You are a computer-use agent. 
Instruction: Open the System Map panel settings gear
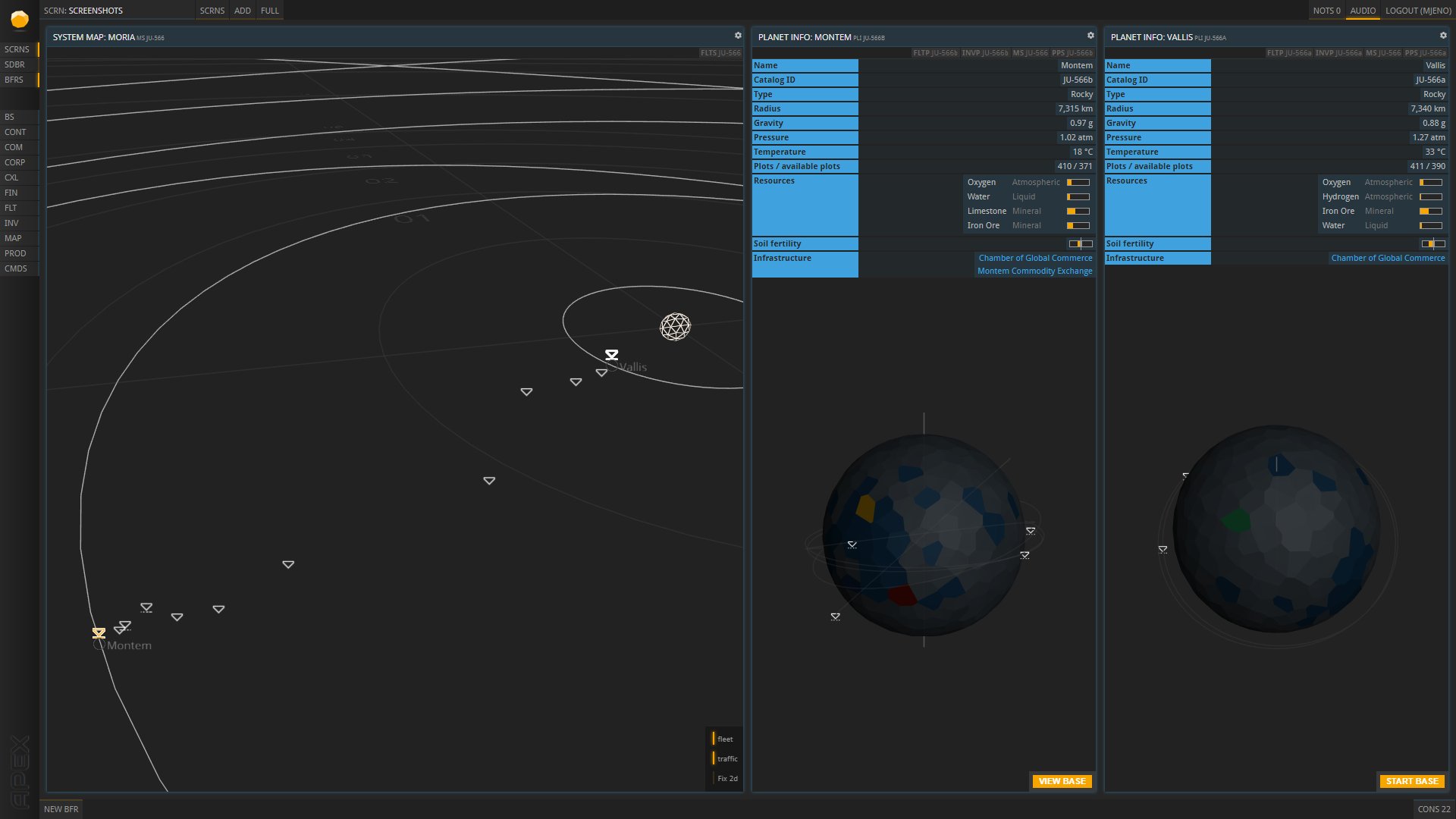tap(738, 36)
